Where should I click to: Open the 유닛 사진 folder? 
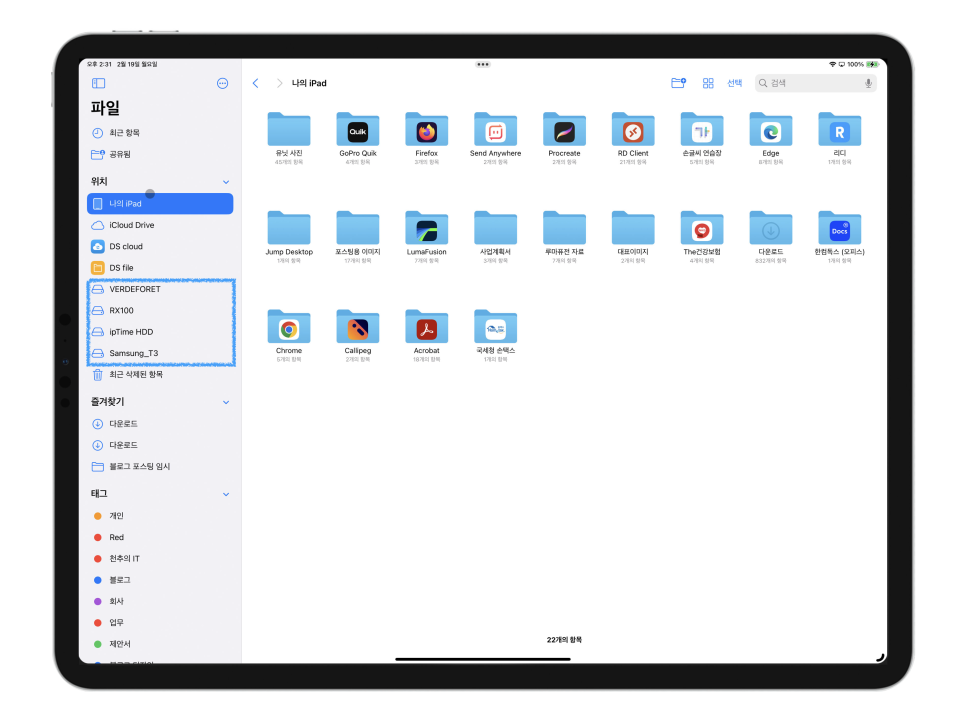[x=289, y=138]
